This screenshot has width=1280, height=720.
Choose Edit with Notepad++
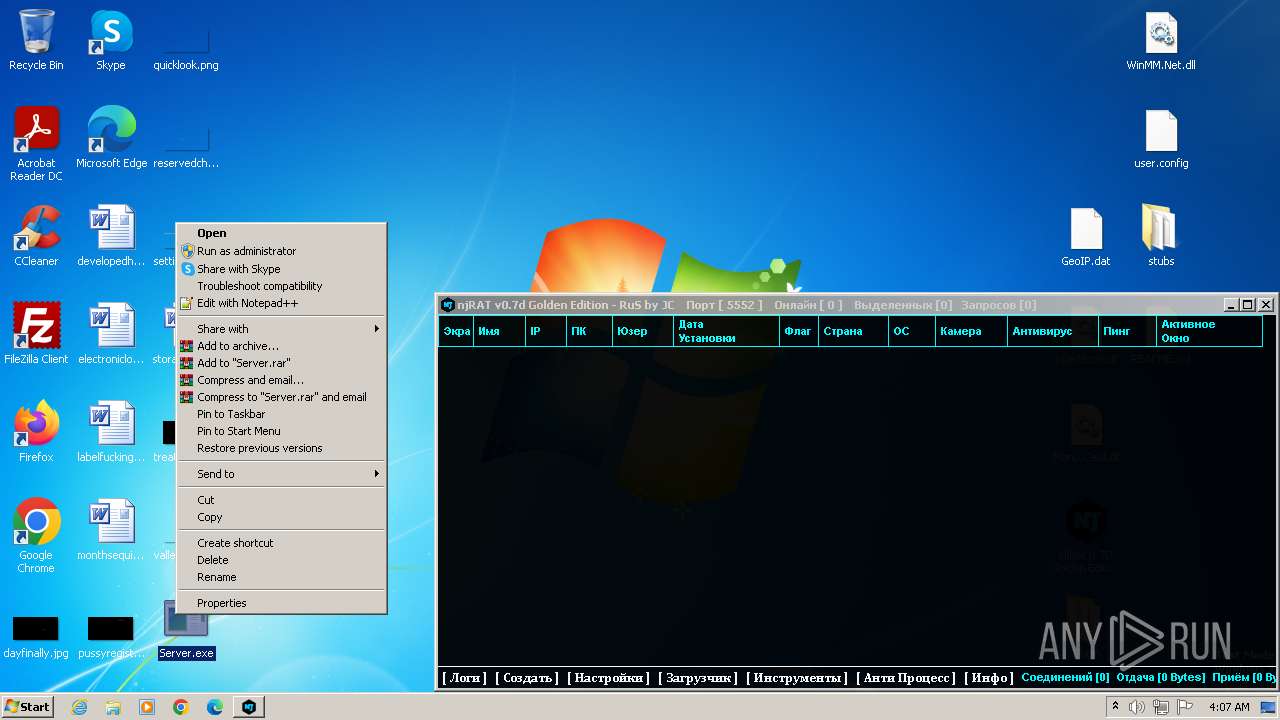tap(281, 303)
